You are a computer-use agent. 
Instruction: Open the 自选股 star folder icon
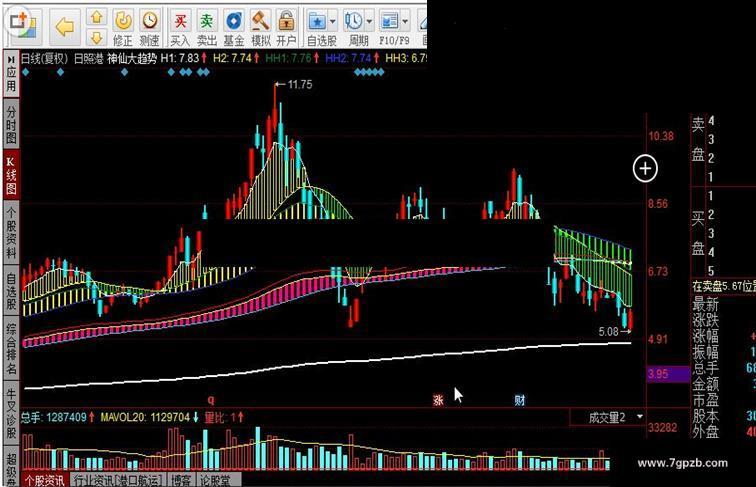pos(317,21)
